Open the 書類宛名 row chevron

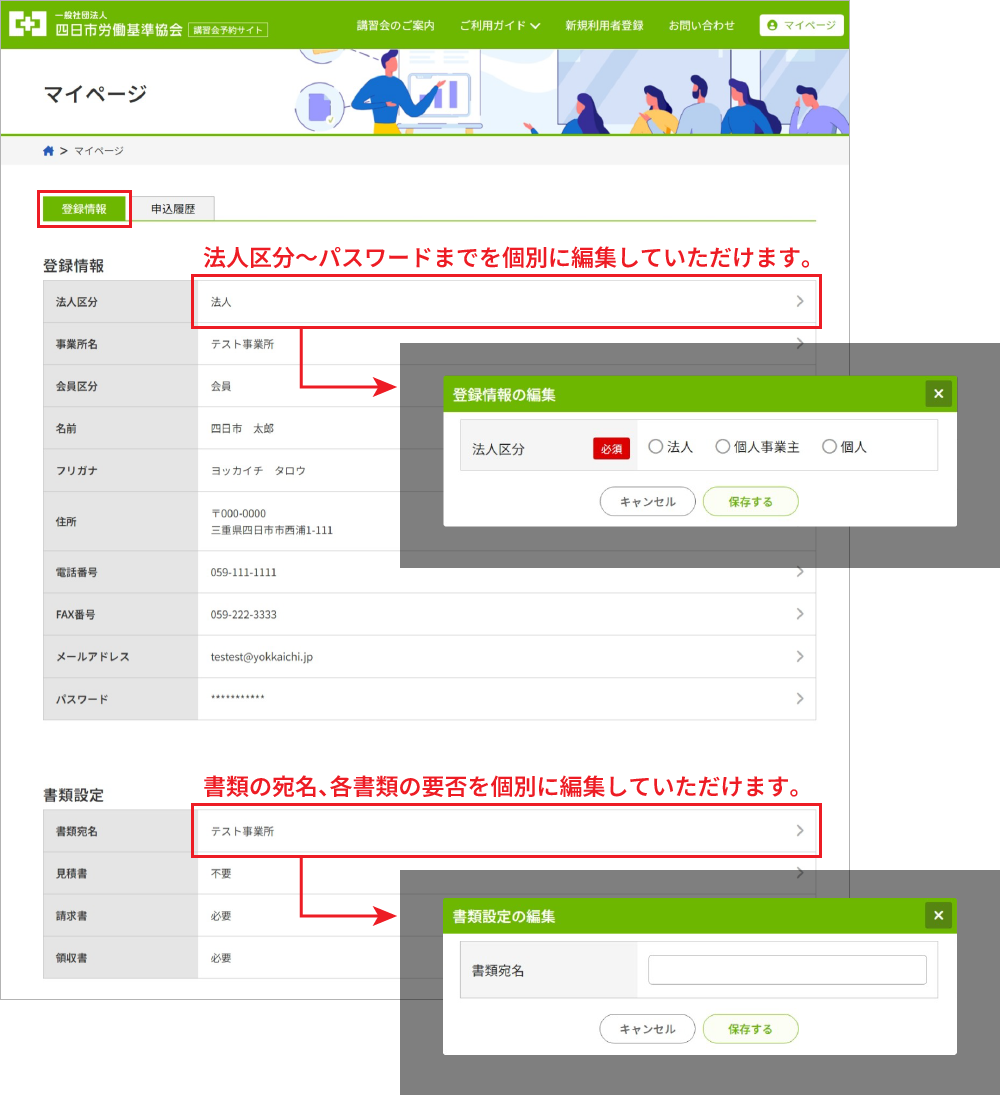[800, 831]
